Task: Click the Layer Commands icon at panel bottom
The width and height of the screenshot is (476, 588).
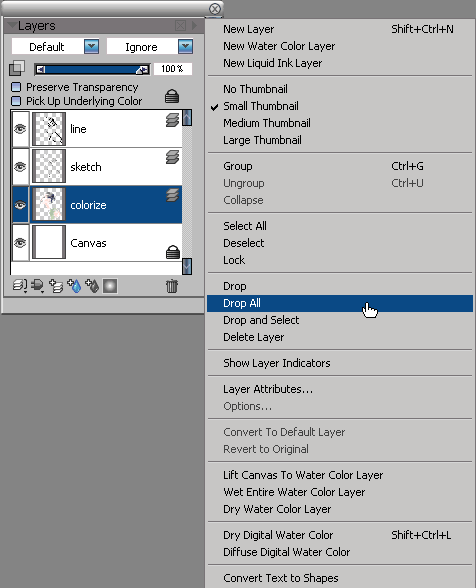Action: click(x=19, y=286)
